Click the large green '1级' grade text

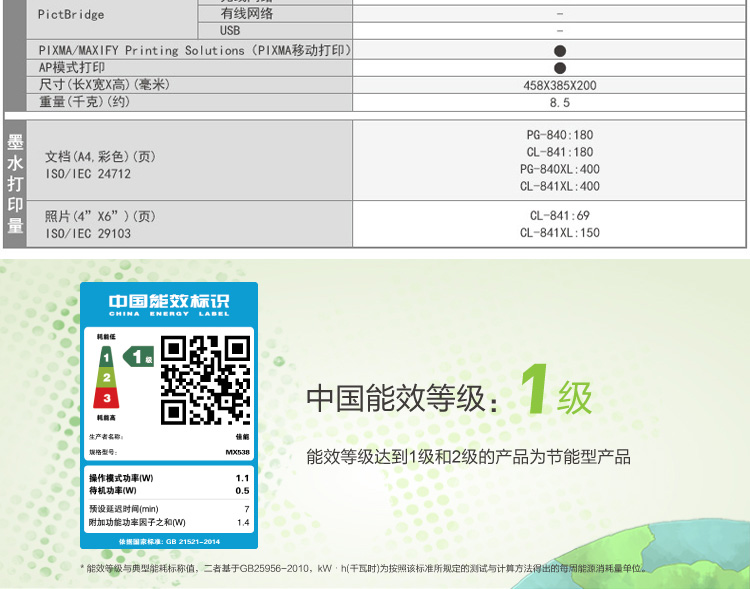point(556,390)
